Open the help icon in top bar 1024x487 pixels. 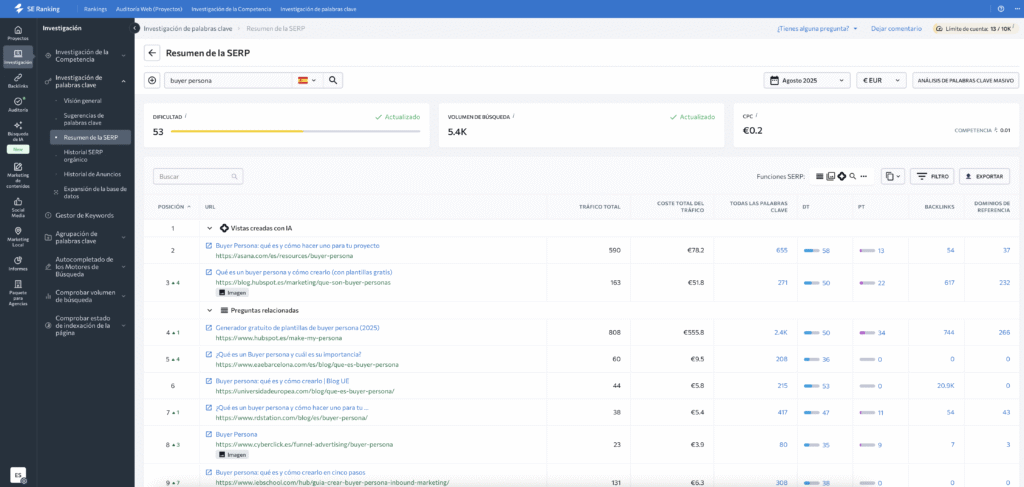point(1001,8)
